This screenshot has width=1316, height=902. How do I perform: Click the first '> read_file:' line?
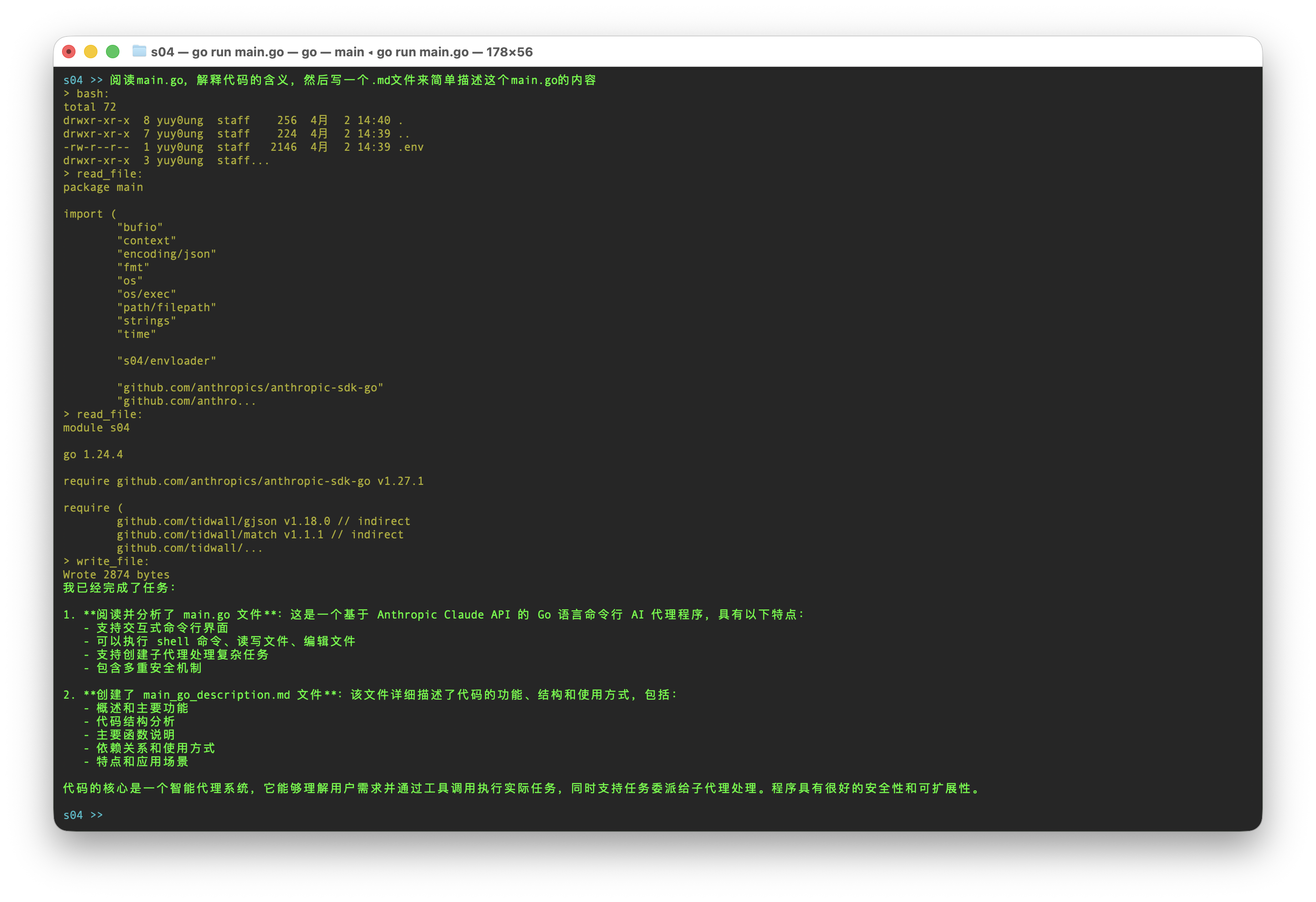[103, 174]
